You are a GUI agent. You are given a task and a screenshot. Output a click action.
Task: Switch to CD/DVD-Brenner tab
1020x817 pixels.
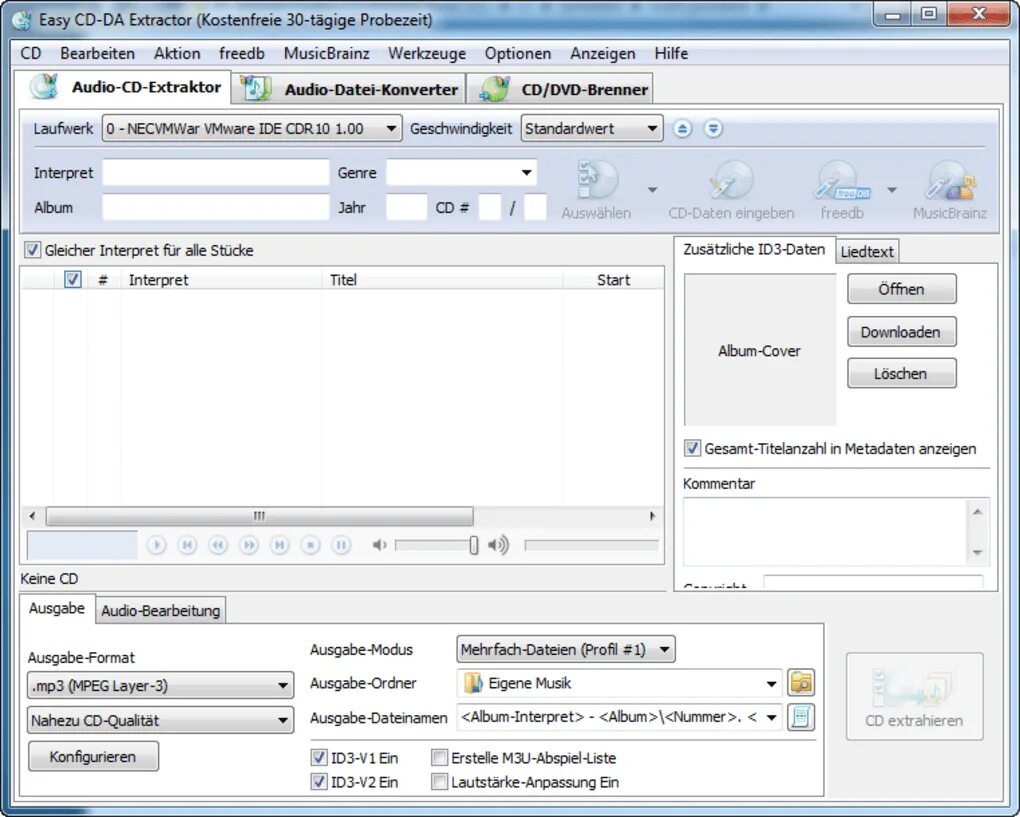pos(560,88)
